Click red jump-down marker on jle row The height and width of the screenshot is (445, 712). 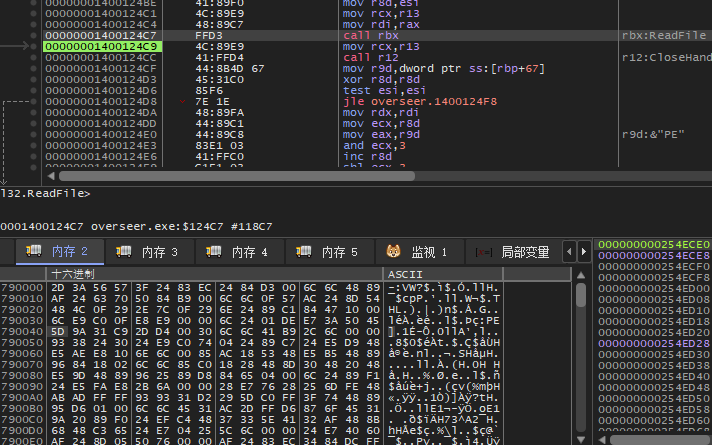(x=183, y=102)
